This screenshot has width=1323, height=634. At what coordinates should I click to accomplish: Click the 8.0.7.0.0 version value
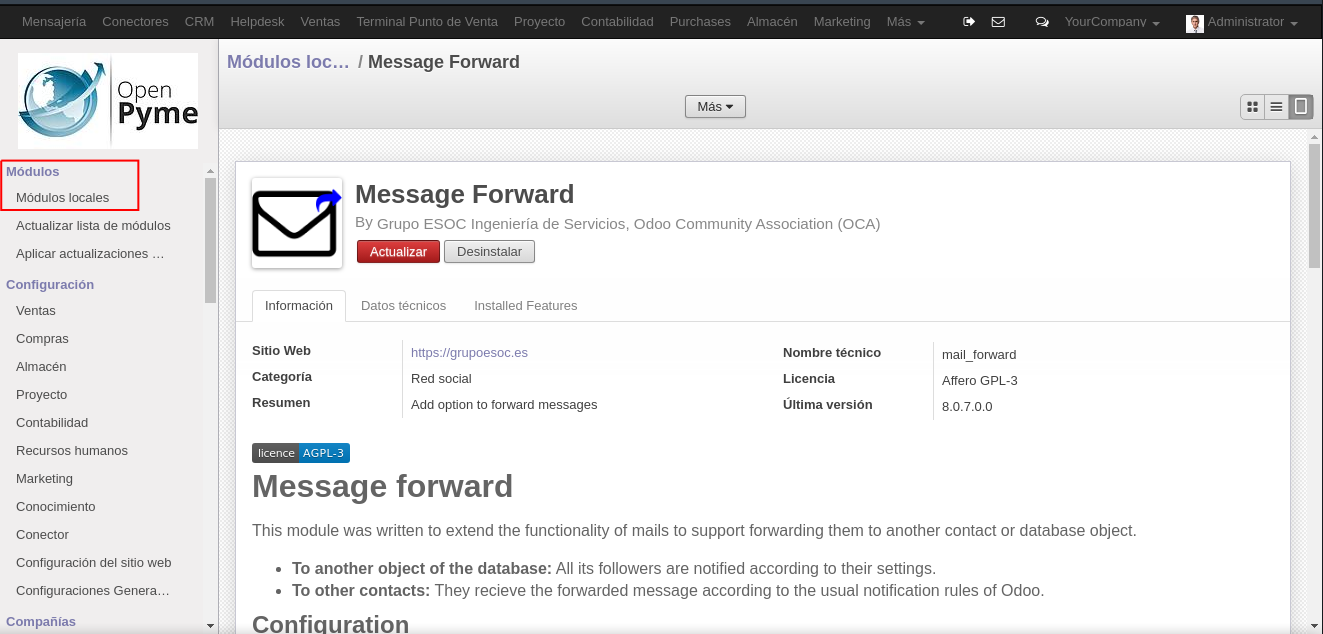click(967, 407)
